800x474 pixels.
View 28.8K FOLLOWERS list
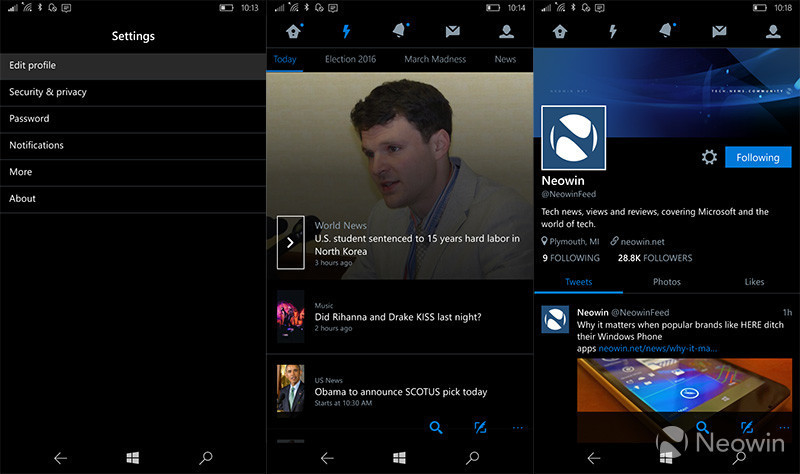pyautogui.click(x=655, y=258)
